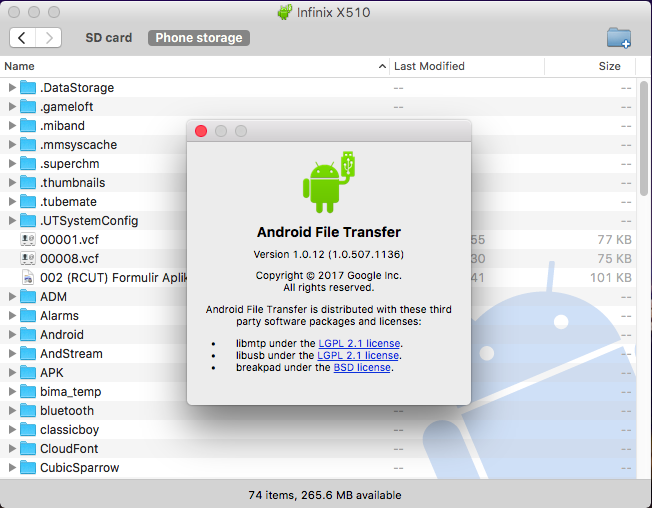The width and height of the screenshot is (652, 508).
Task: Expand the .DataStorage folder triangle
Action: tap(12, 88)
